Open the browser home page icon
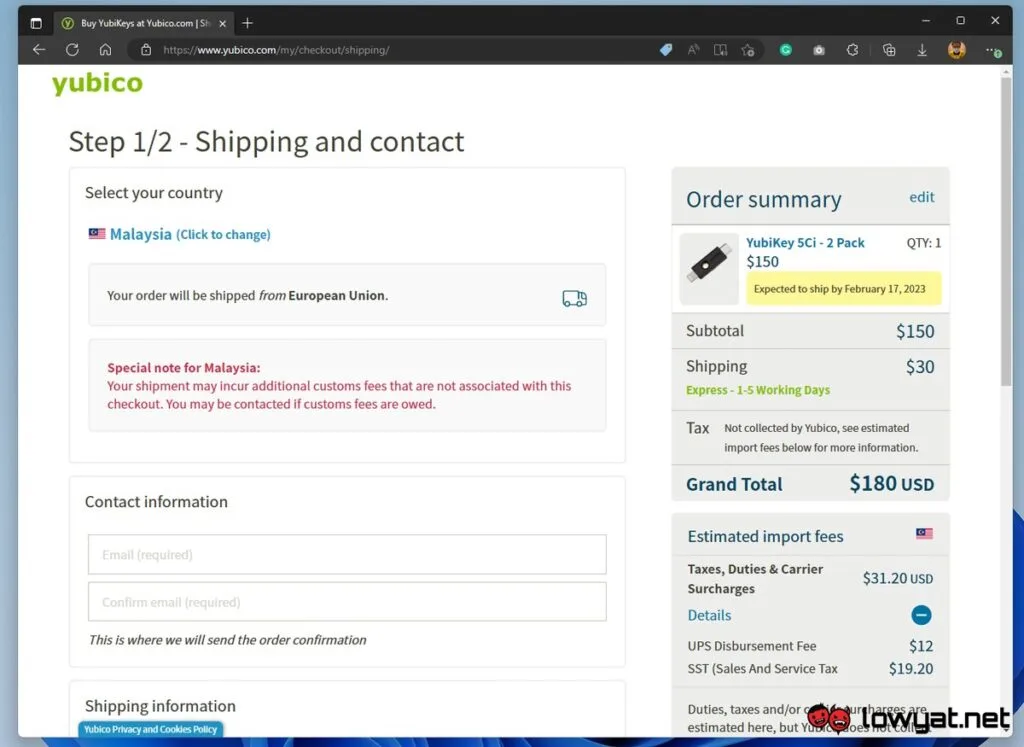The image size is (1024, 747). (x=105, y=50)
